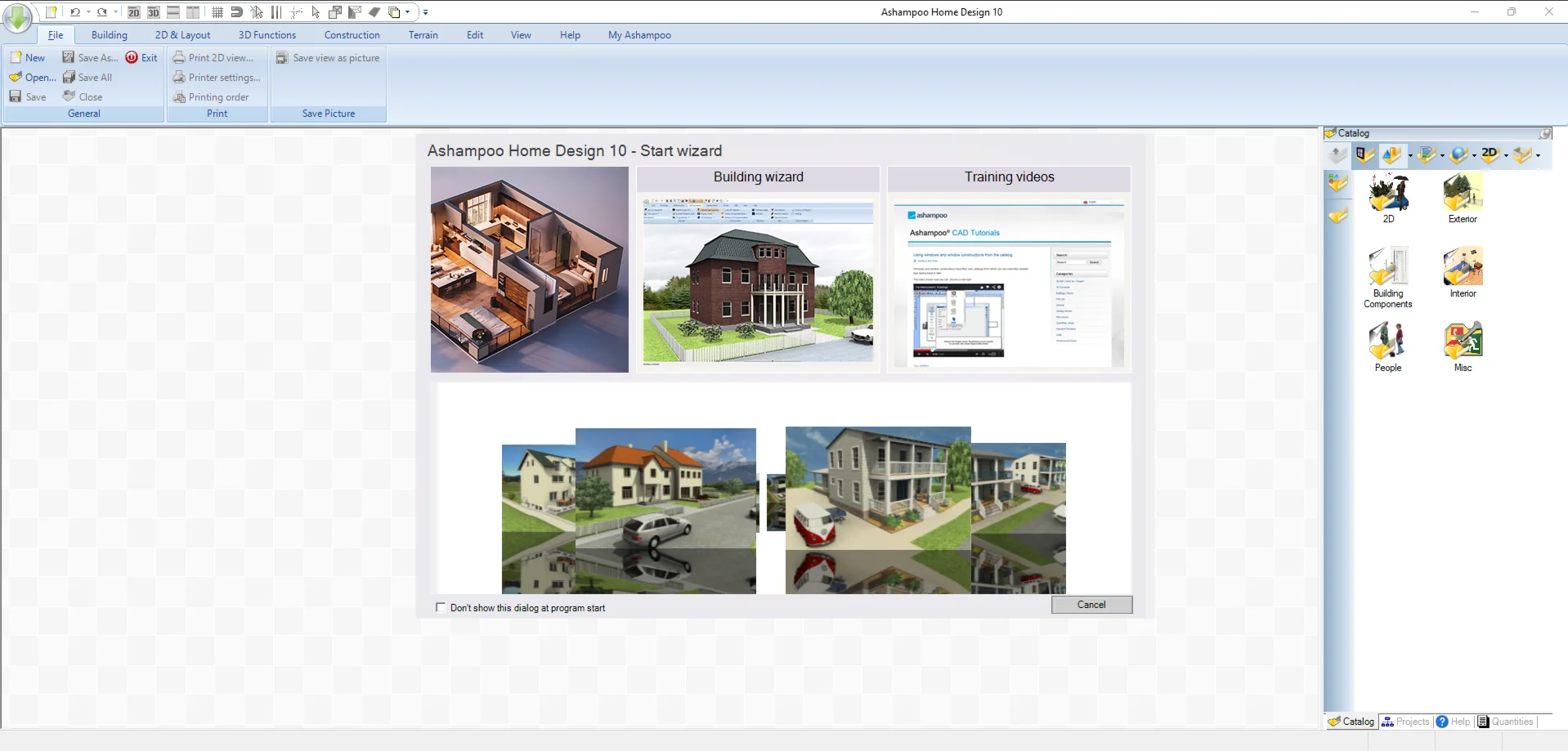Viewport: 1568px width, 751px height.
Task: Click the catalog window folder icon
Action: 1364,154
